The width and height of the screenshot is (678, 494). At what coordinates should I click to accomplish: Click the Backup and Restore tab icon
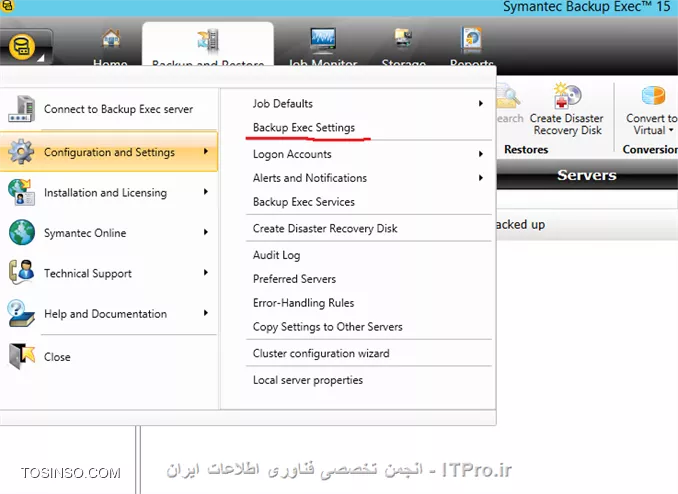coord(208,41)
